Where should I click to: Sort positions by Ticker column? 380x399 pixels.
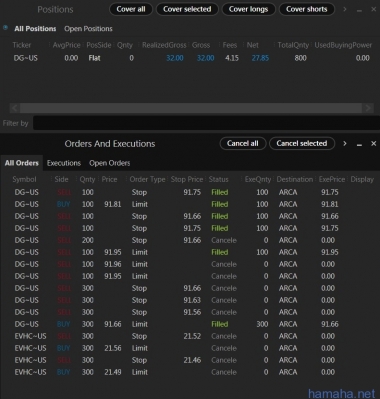[x=22, y=45]
